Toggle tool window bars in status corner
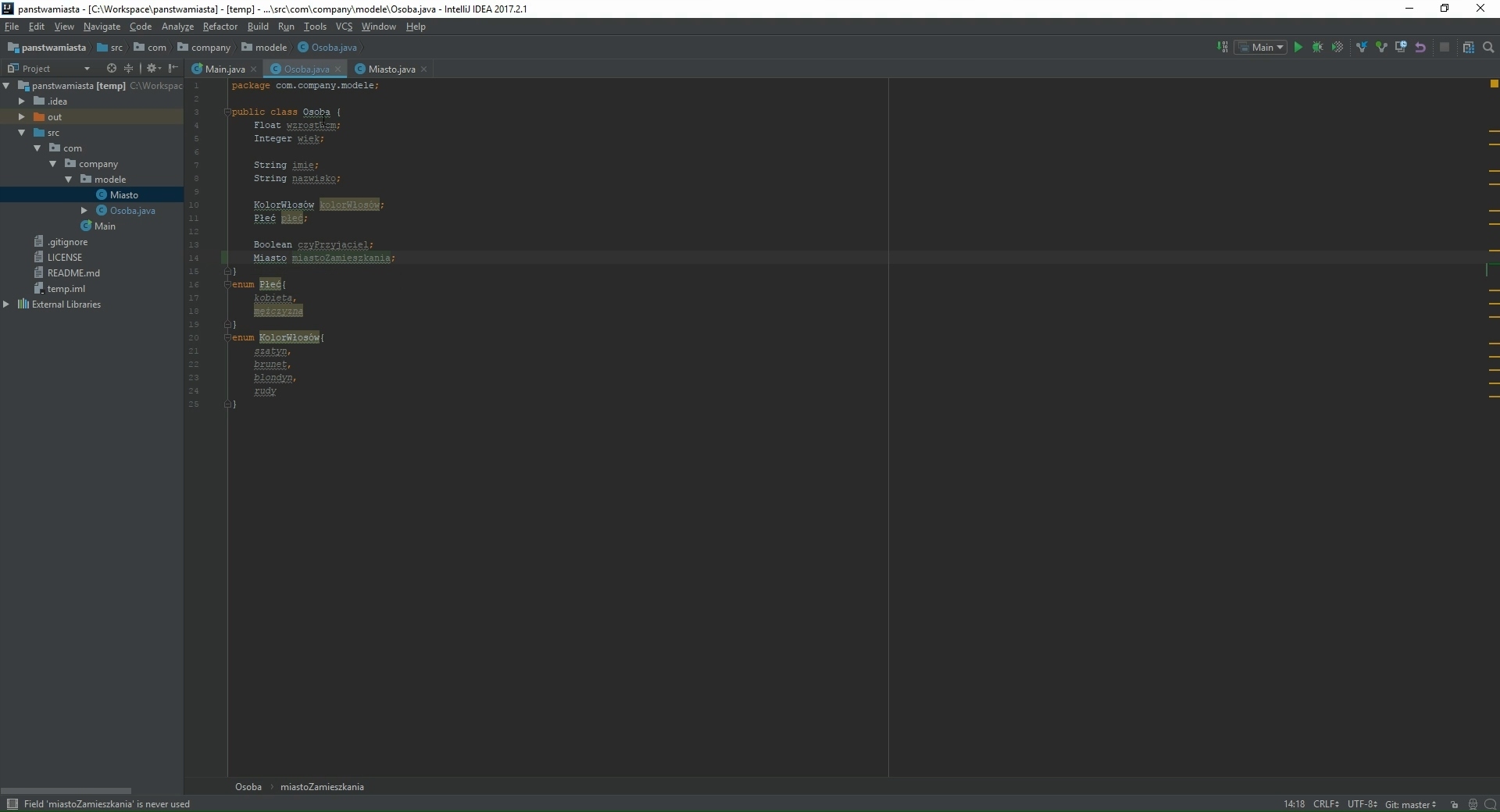 (x=12, y=804)
